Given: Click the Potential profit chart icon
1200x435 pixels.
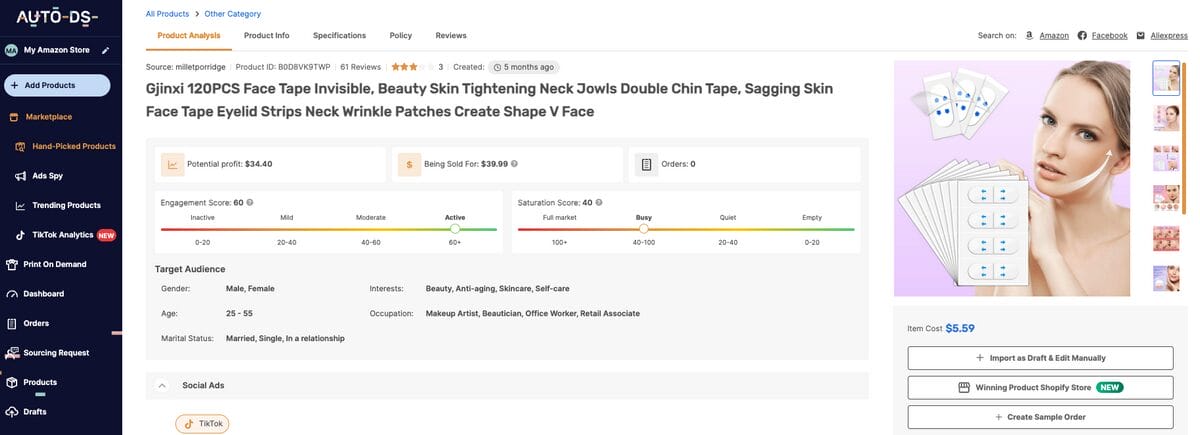Looking at the screenshot, I should click(172, 164).
